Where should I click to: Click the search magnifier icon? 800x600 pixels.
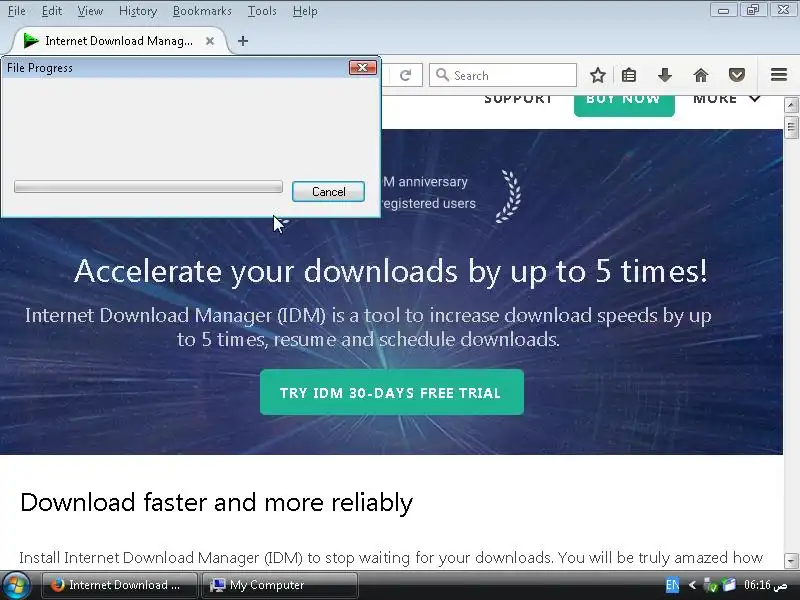click(442, 76)
